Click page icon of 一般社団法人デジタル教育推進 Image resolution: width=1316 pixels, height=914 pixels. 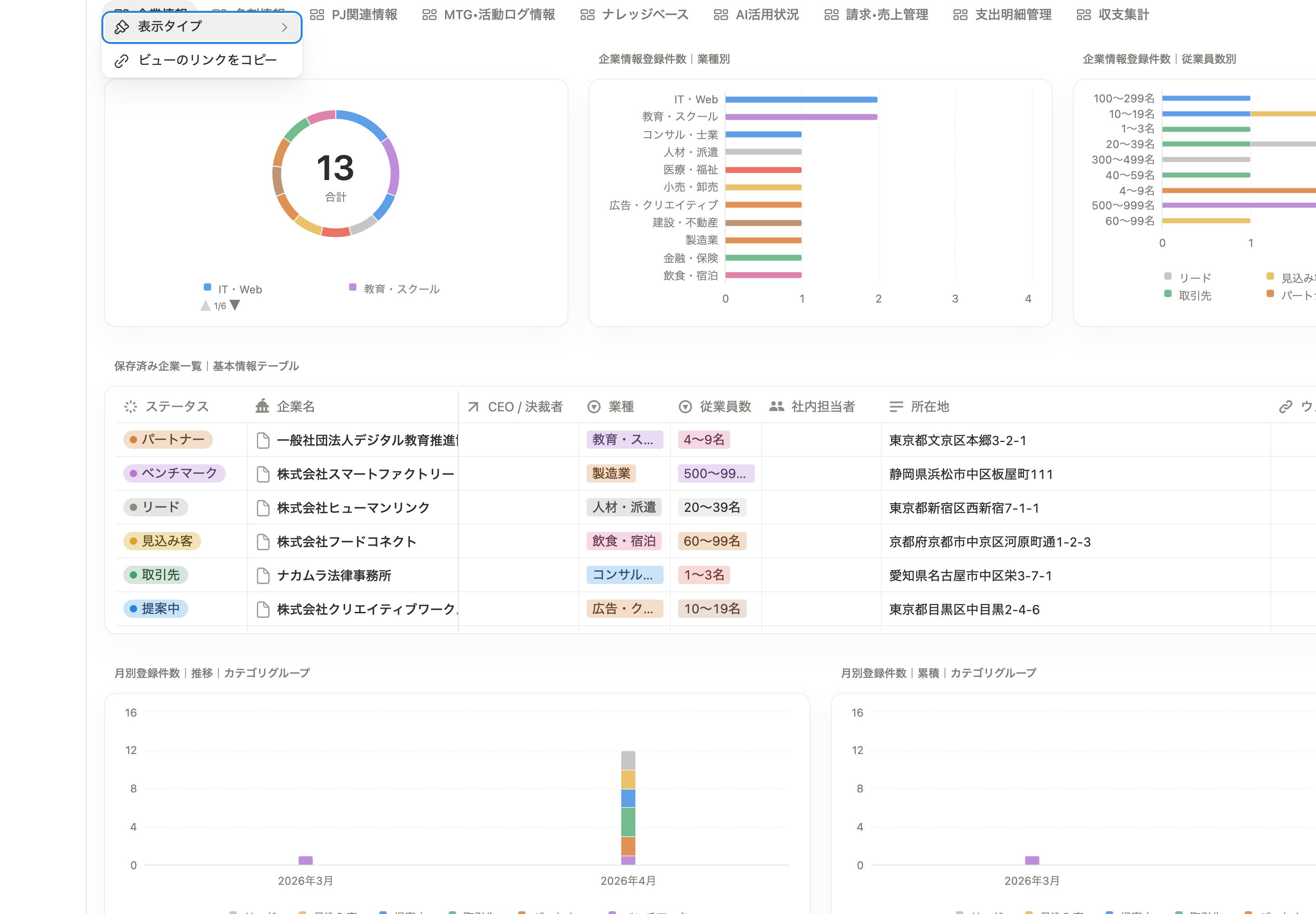[263, 441]
